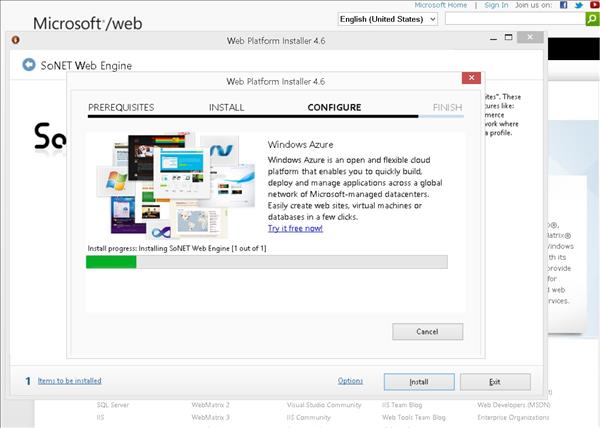Click the CONFIGURE step label
Screen dimensions: 600x428
coord(334,107)
